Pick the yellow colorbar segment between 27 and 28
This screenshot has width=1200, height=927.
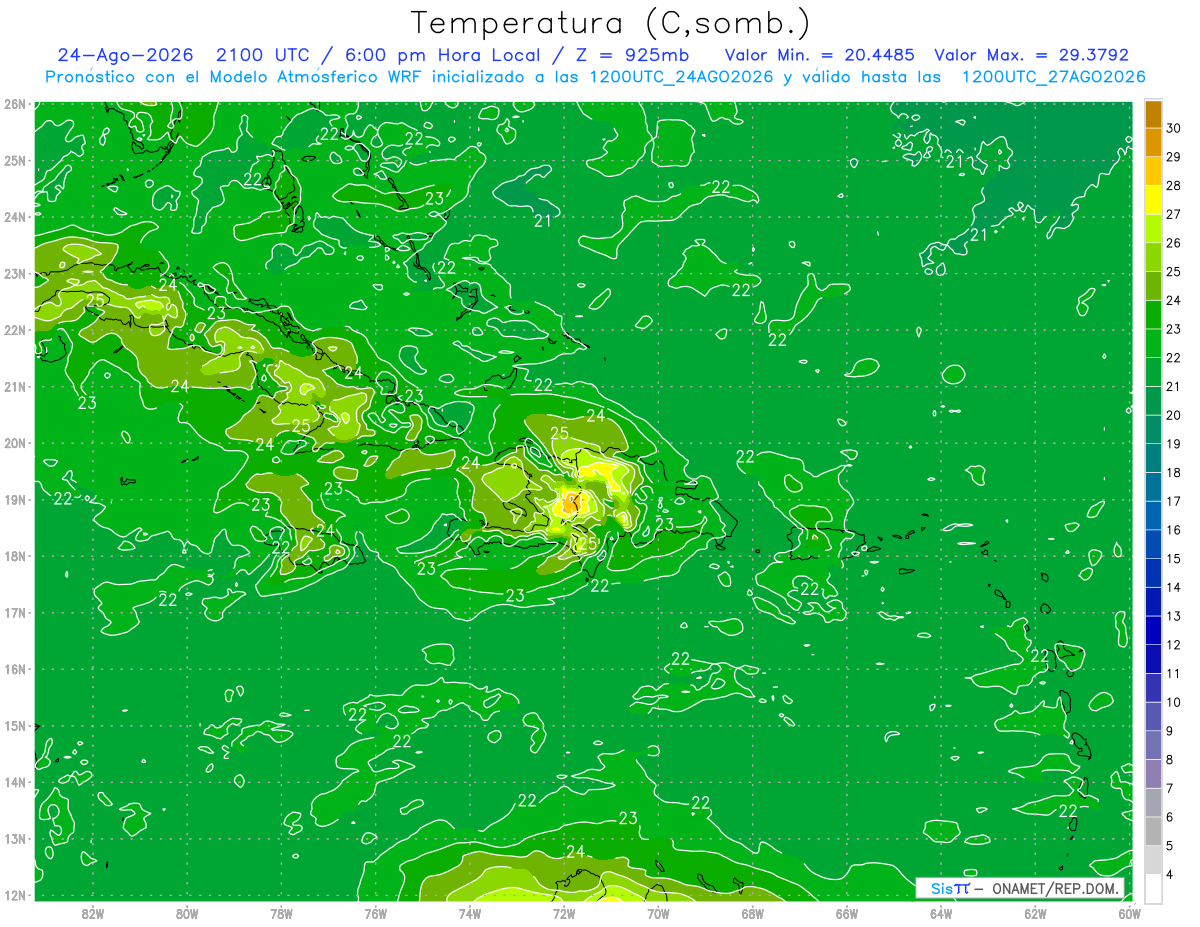click(1153, 200)
